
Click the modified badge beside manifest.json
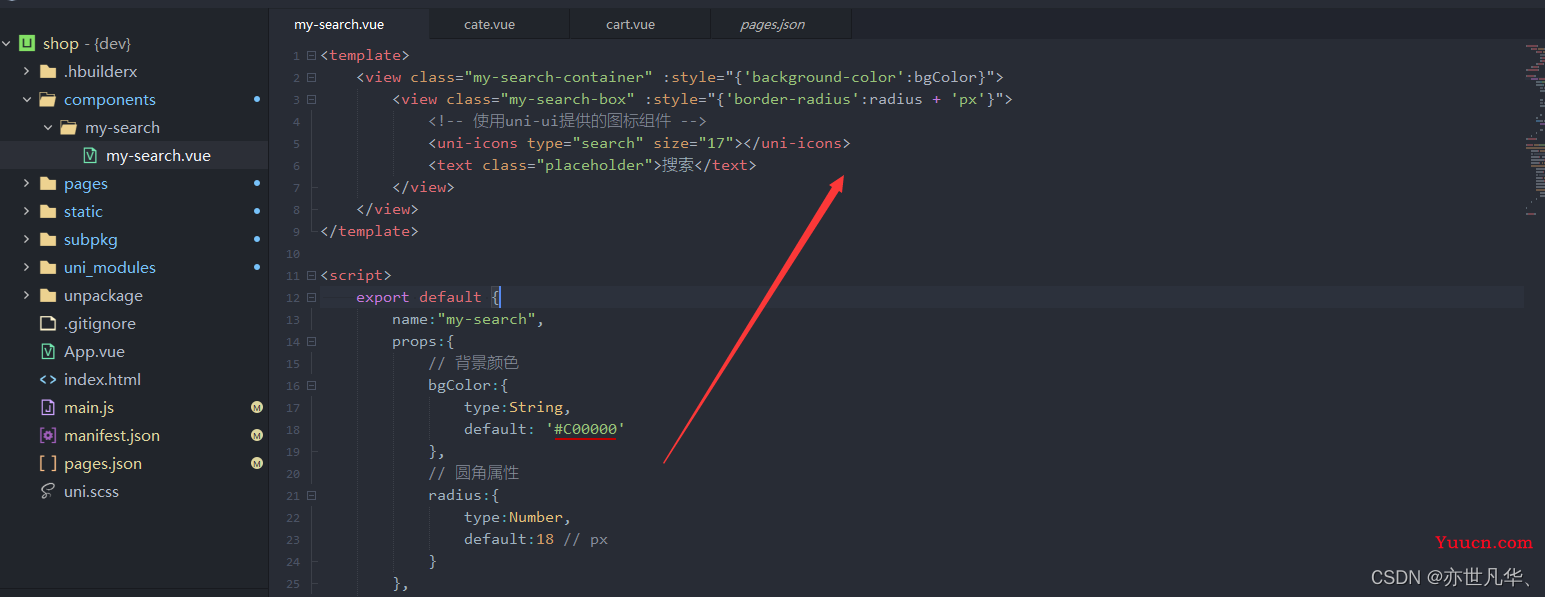tap(257, 436)
